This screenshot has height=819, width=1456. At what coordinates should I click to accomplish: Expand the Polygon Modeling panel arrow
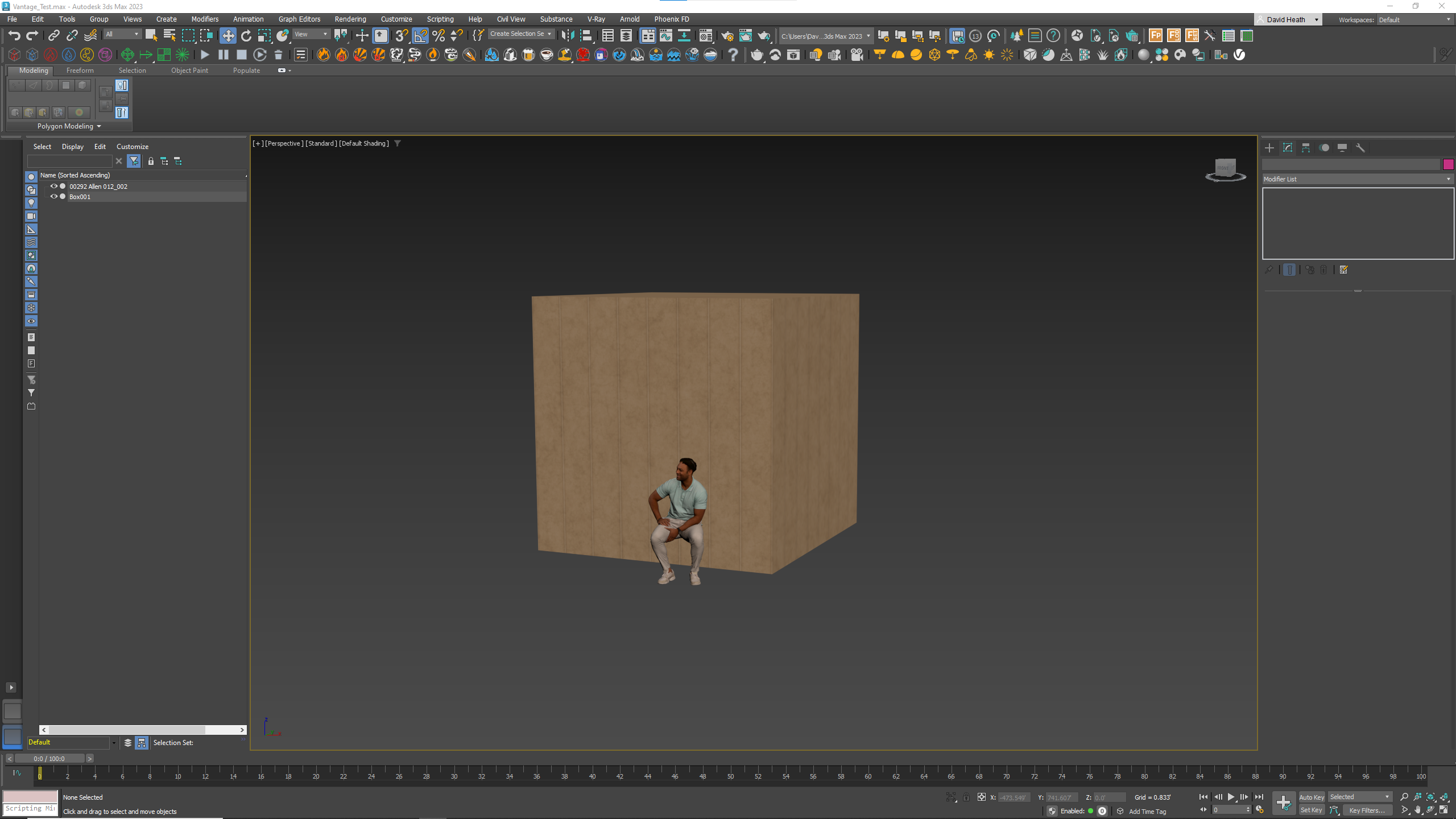pos(99,126)
